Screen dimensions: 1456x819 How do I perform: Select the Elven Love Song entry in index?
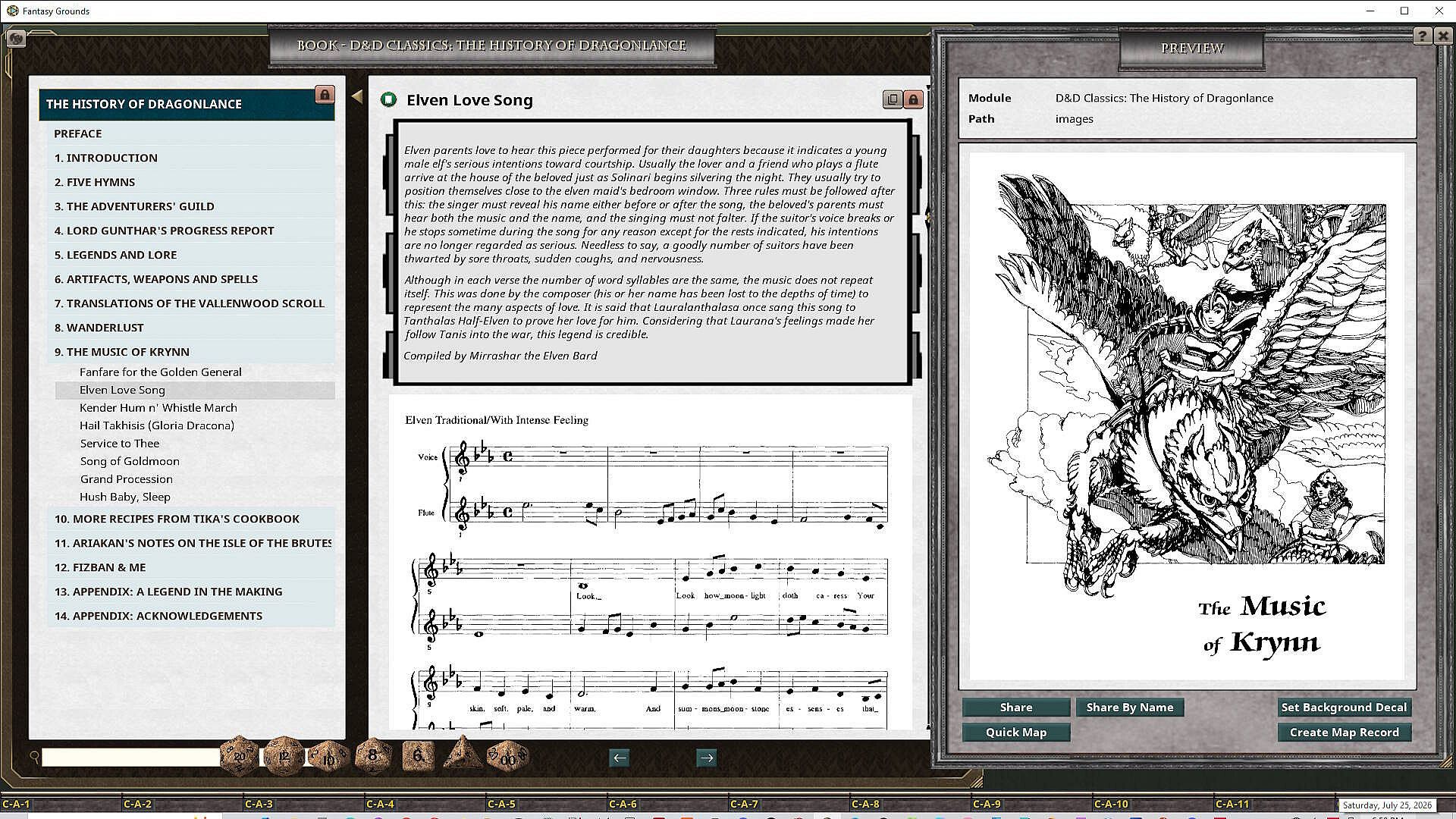pyautogui.click(x=195, y=390)
